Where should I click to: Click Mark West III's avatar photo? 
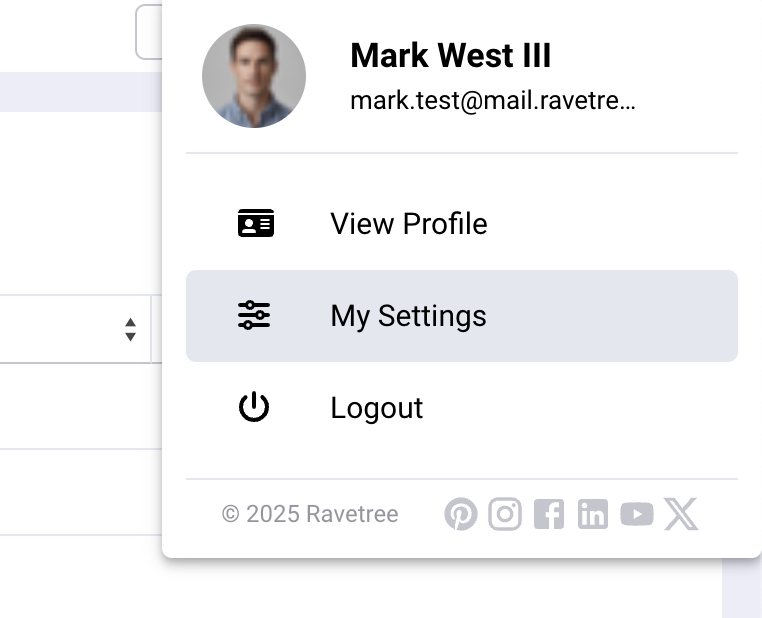254,76
